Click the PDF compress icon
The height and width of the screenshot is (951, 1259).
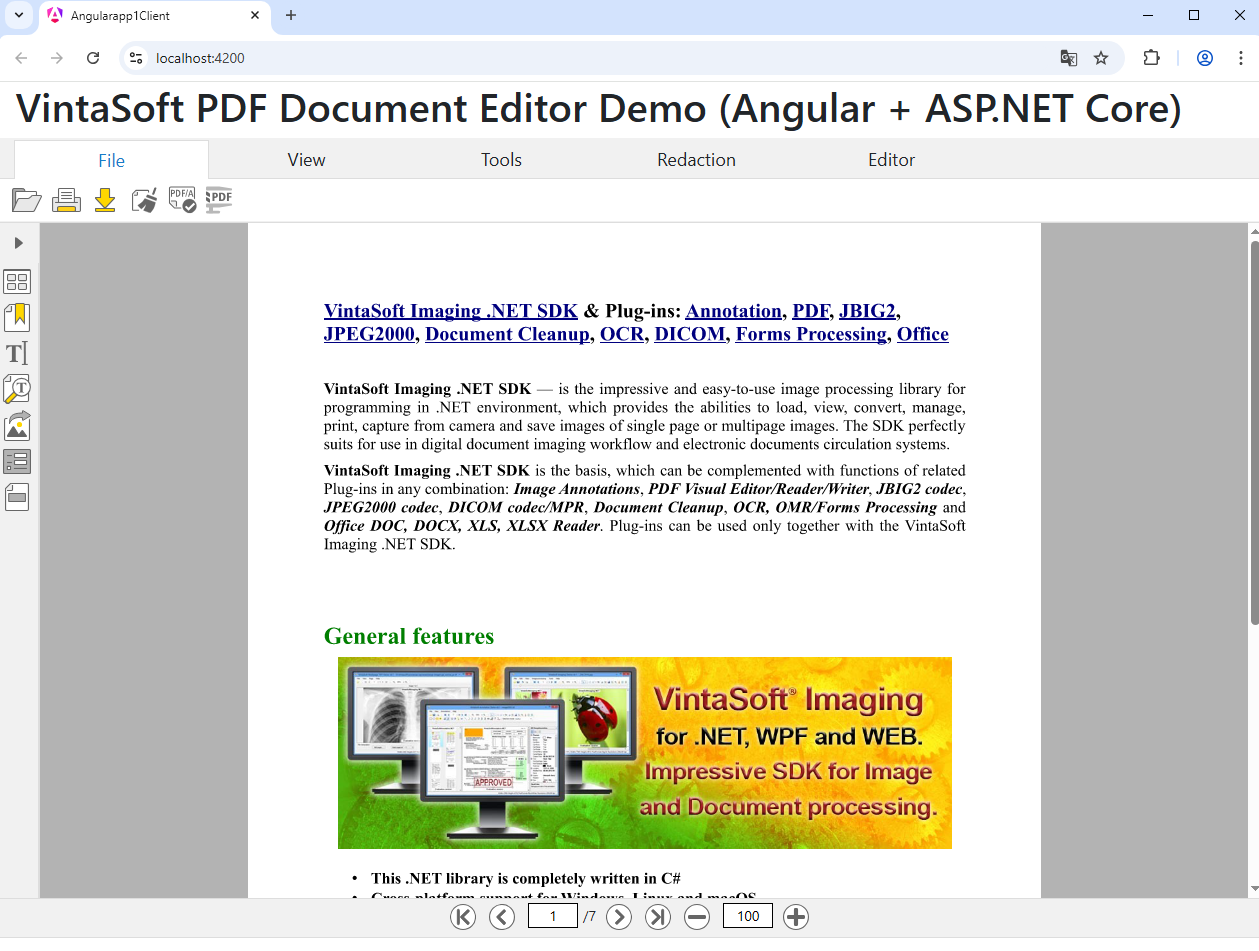pos(219,200)
